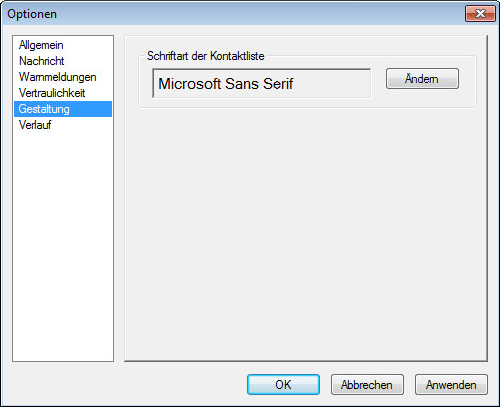This screenshot has height=407, width=500.
Task: Change the contact list font via Ändern
Action: 422,79
